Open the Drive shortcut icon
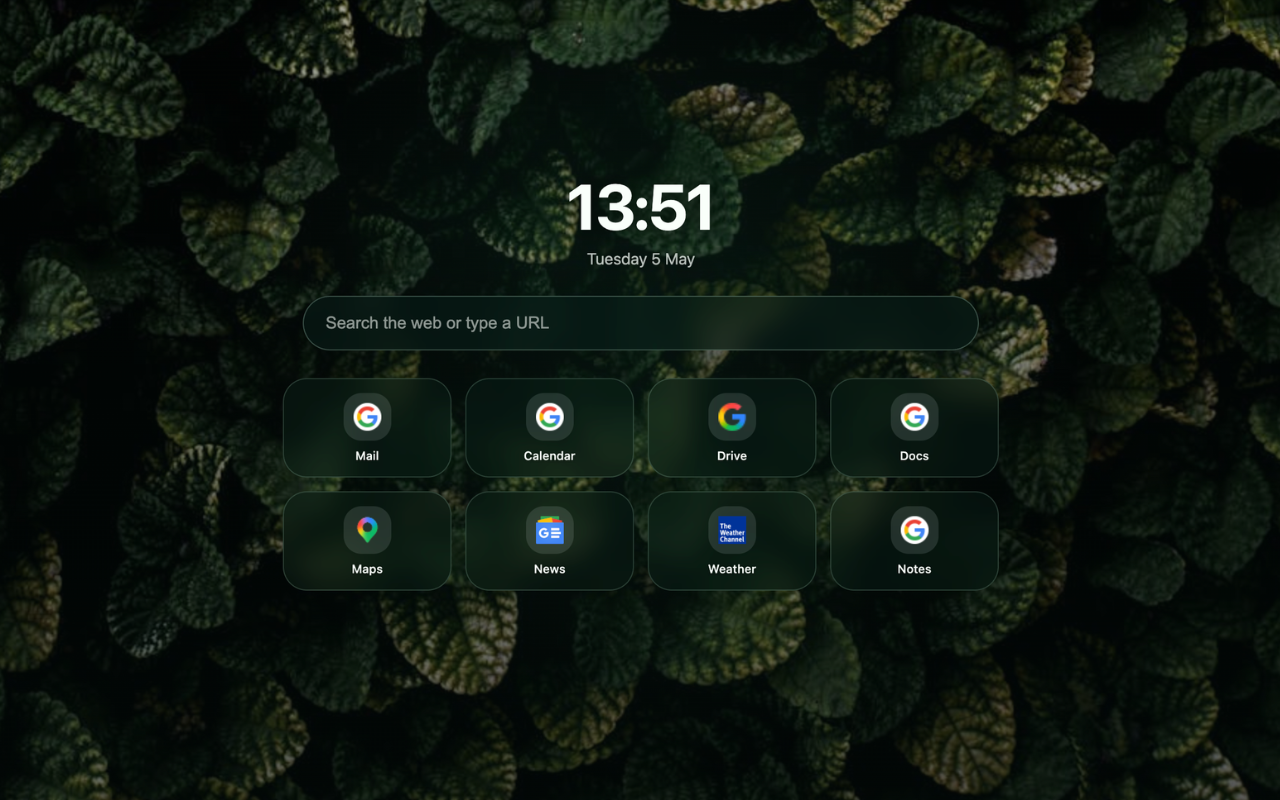 732,417
